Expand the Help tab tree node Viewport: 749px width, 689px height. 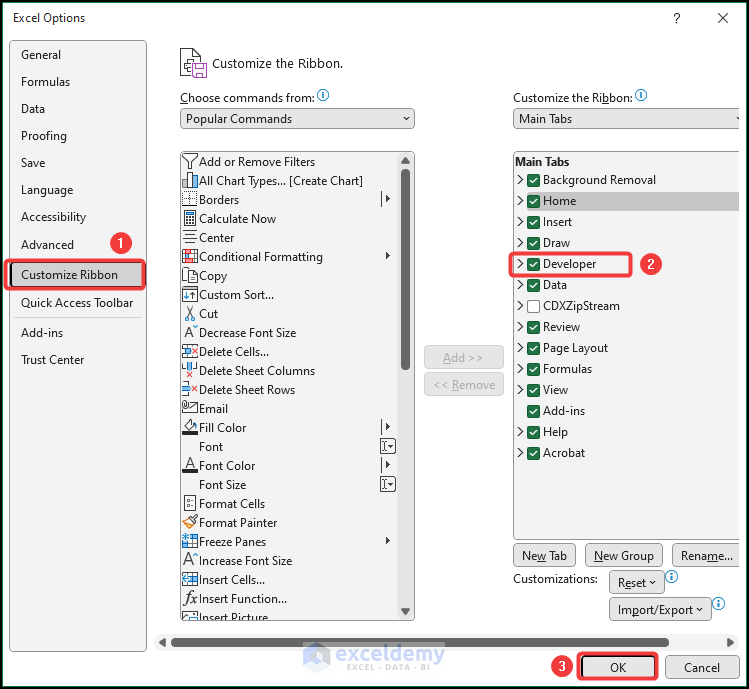tap(520, 431)
